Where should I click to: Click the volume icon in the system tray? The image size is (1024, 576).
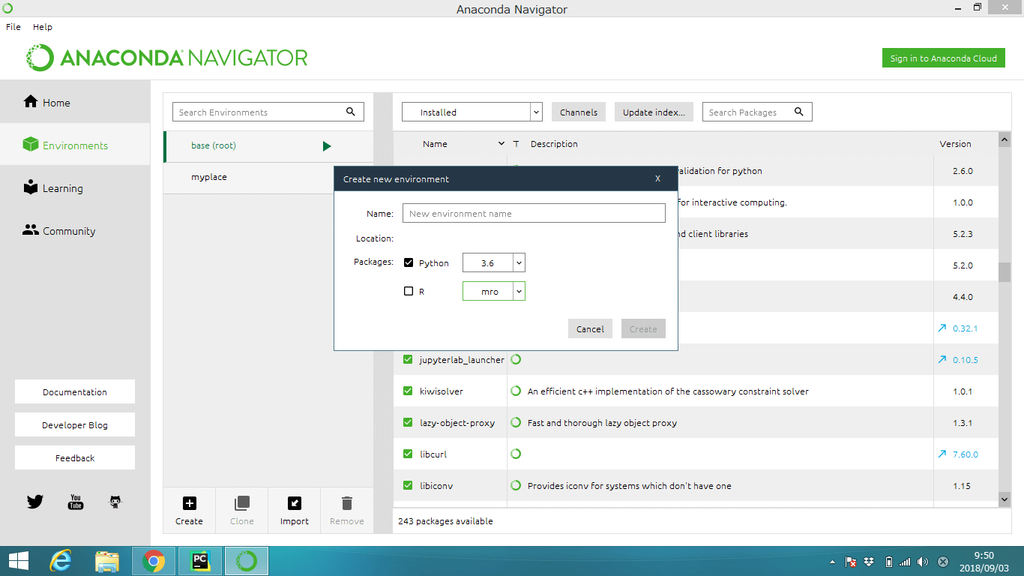point(922,562)
